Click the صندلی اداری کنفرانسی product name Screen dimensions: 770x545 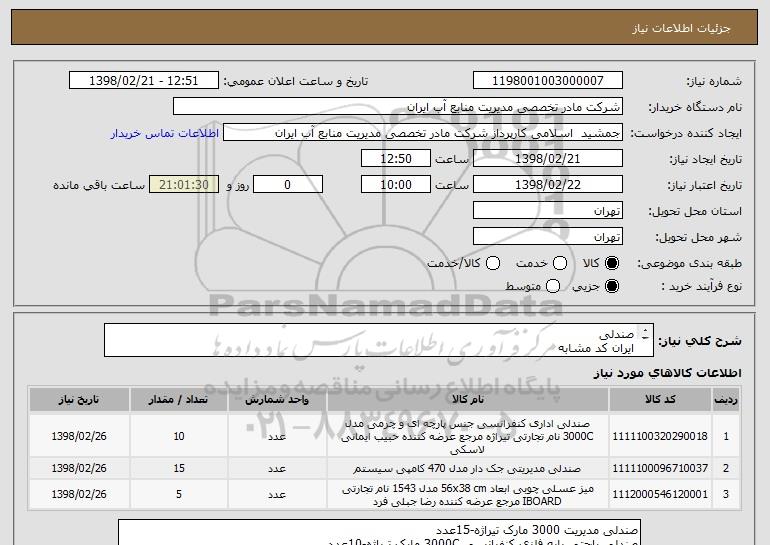(468, 436)
